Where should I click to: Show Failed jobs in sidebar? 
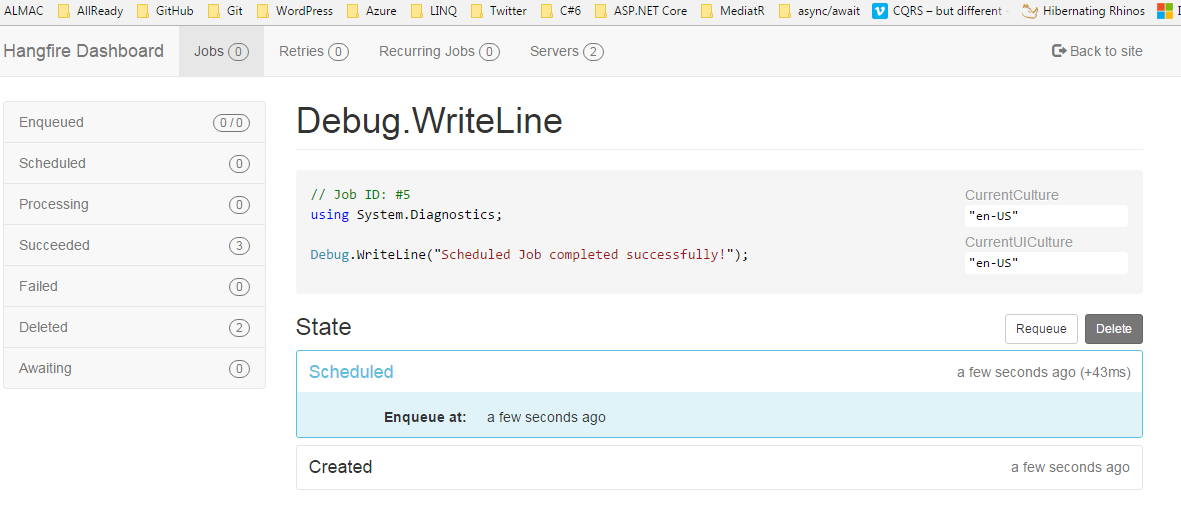pyautogui.click(x=135, y=286)
